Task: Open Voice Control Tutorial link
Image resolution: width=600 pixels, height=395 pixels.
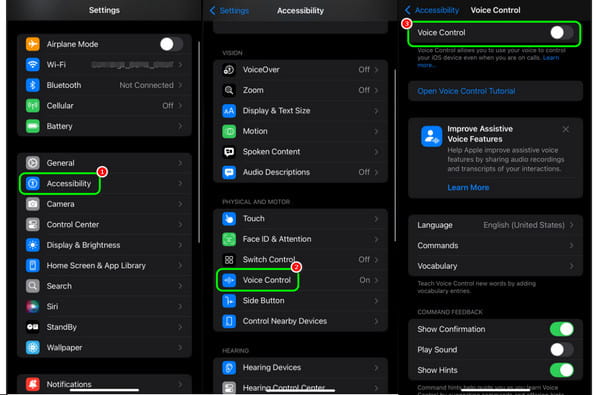Action: pos(466,91)
